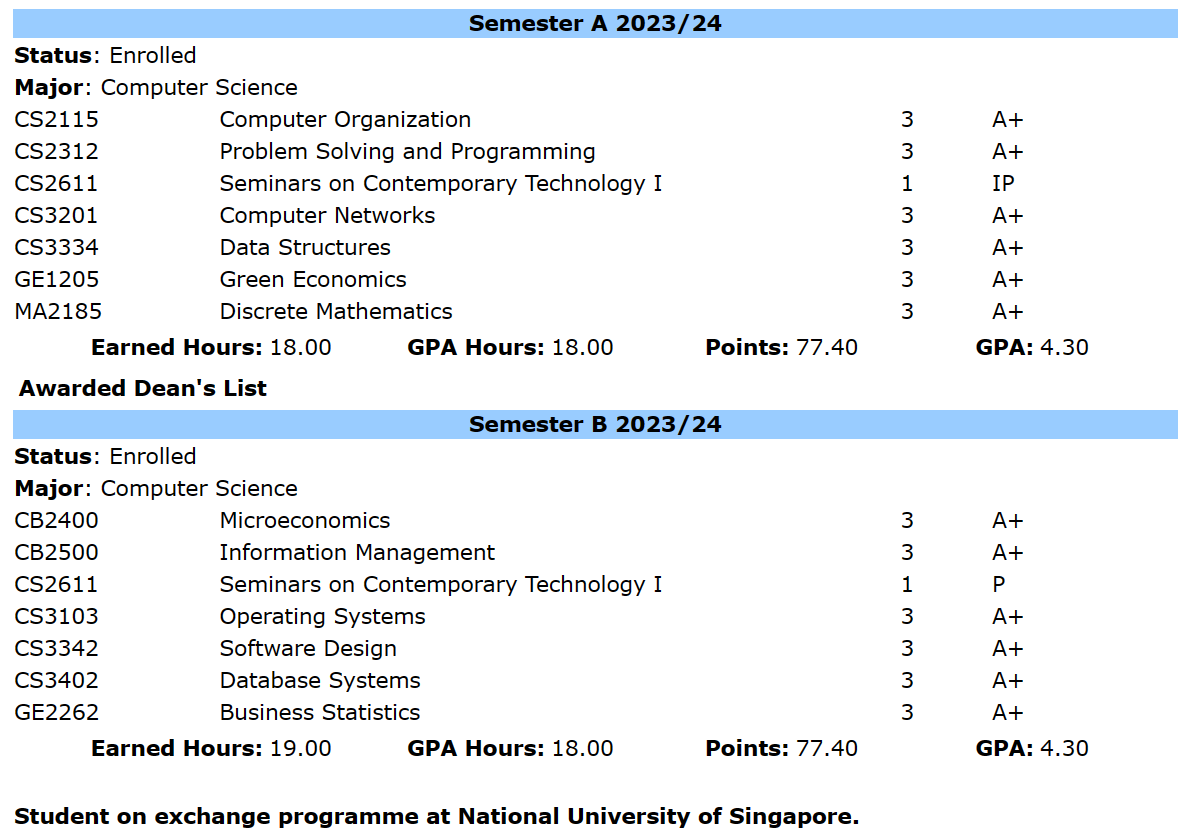The image size is (1186, 835).
Task: Click the Business Statistics course title
Action: coord(320,713)
